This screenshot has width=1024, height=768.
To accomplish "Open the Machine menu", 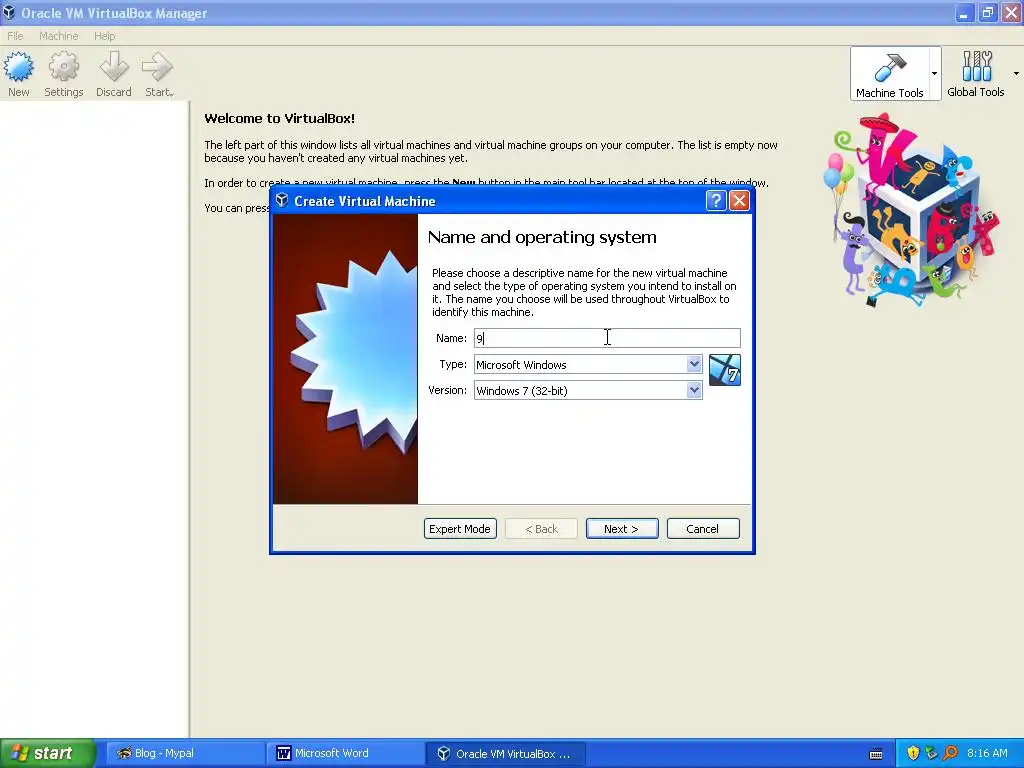I will pos(58,36).
